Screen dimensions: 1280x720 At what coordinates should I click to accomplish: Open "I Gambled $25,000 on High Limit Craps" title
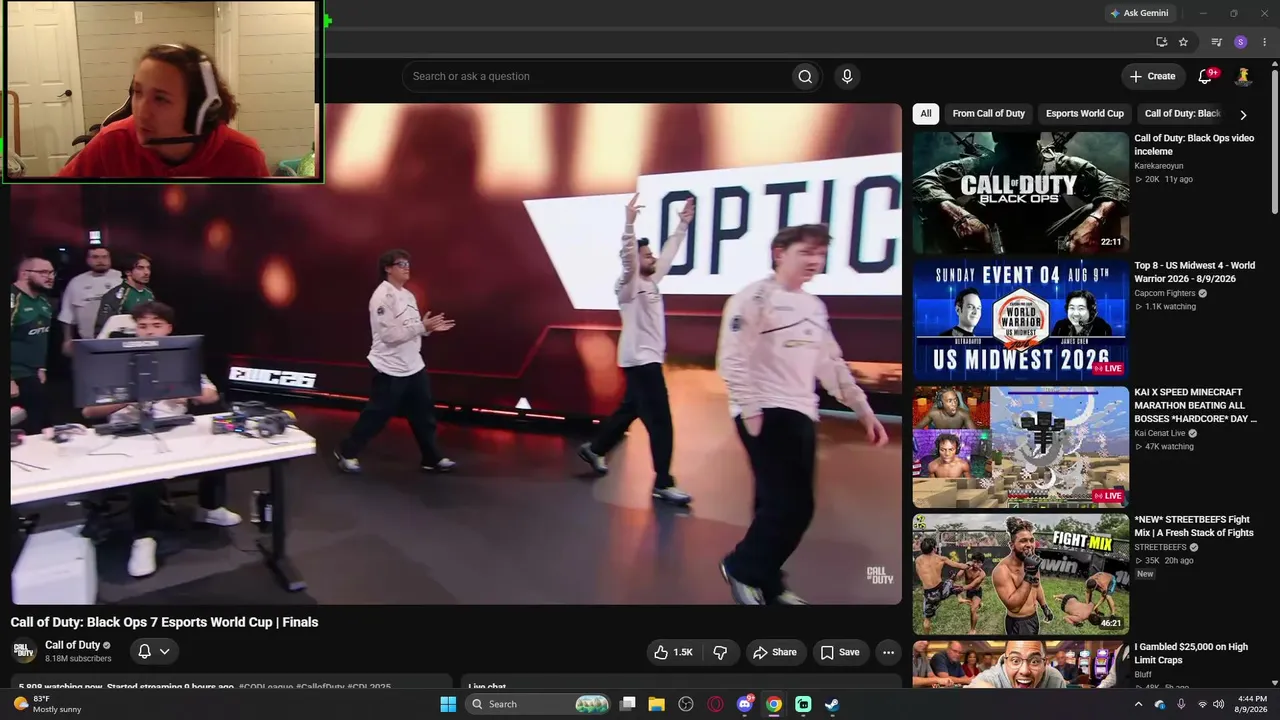1191,653
